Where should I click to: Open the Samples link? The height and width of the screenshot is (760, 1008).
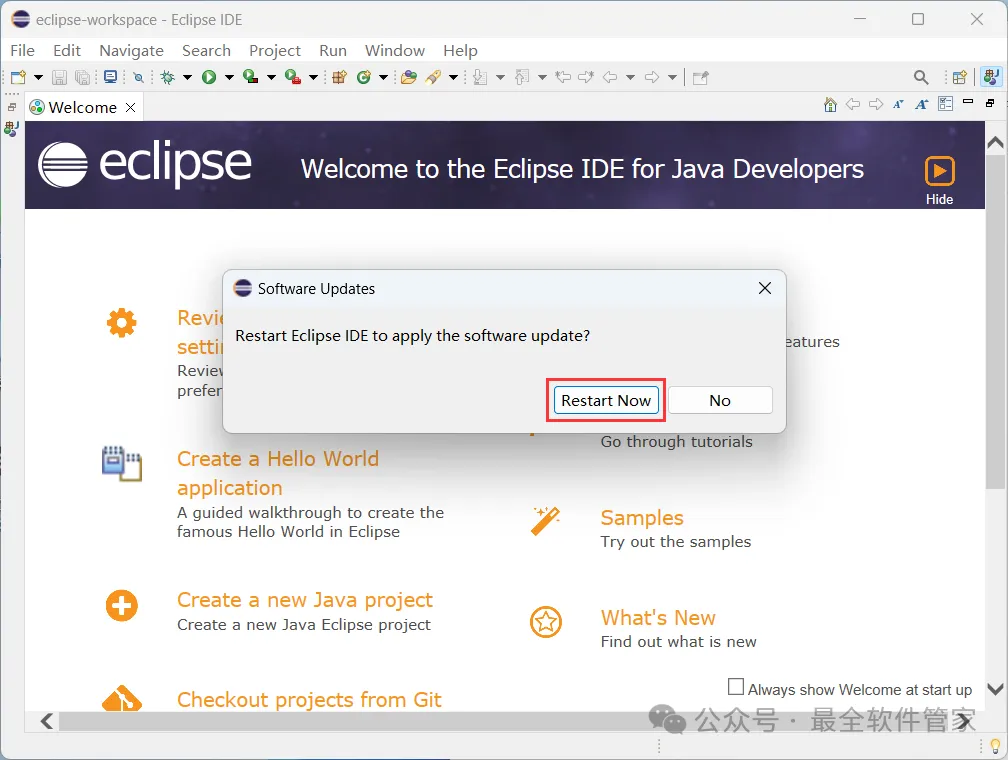642,518
